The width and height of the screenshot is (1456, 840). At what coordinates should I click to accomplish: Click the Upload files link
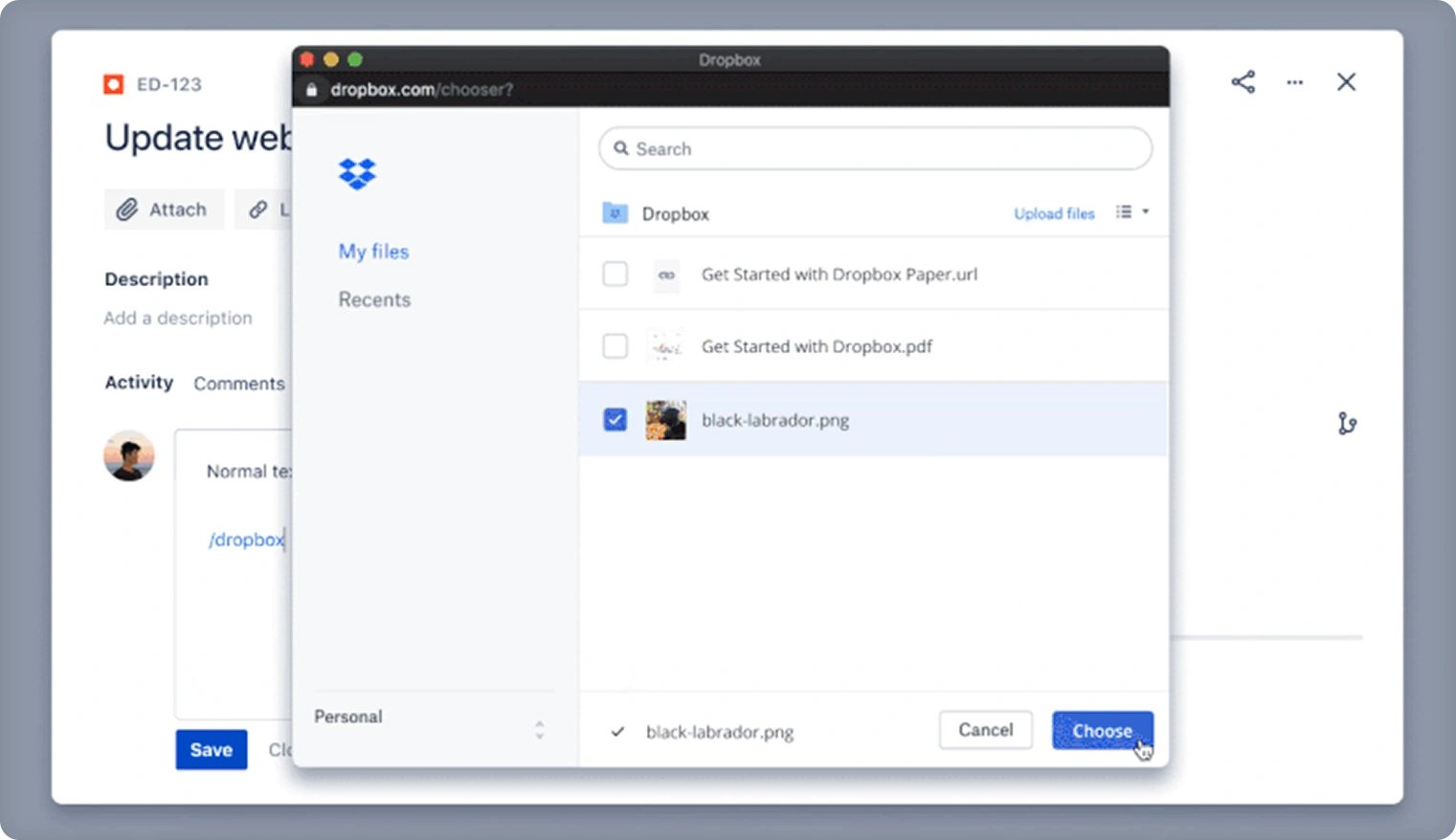click(1054, 213)
